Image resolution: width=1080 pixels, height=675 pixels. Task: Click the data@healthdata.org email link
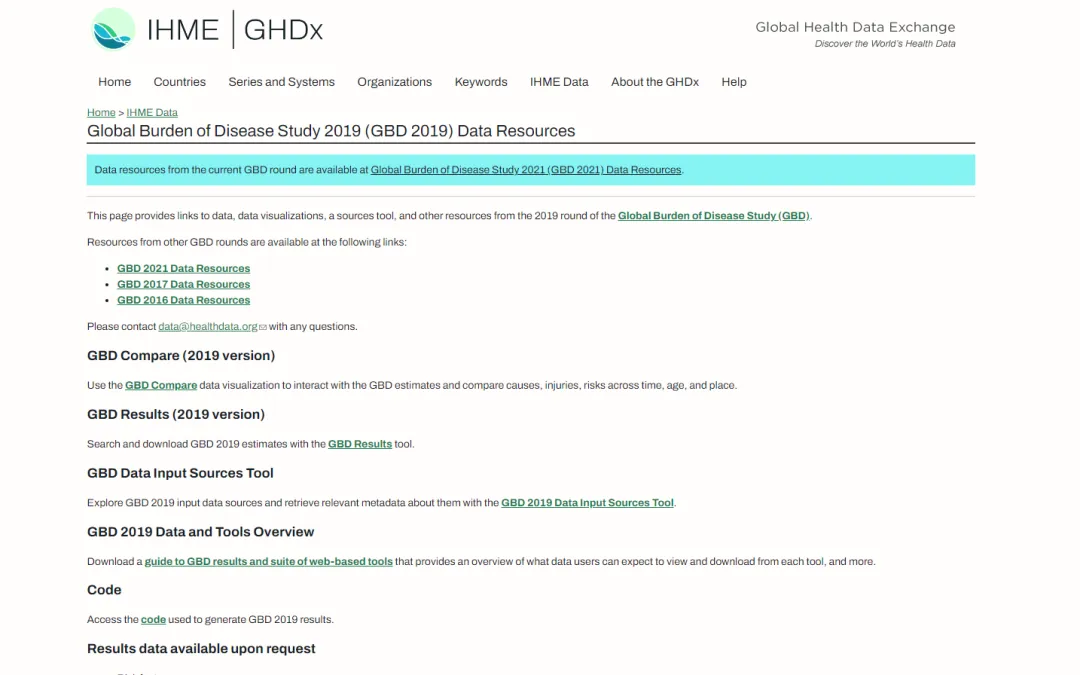click(208, 326)
